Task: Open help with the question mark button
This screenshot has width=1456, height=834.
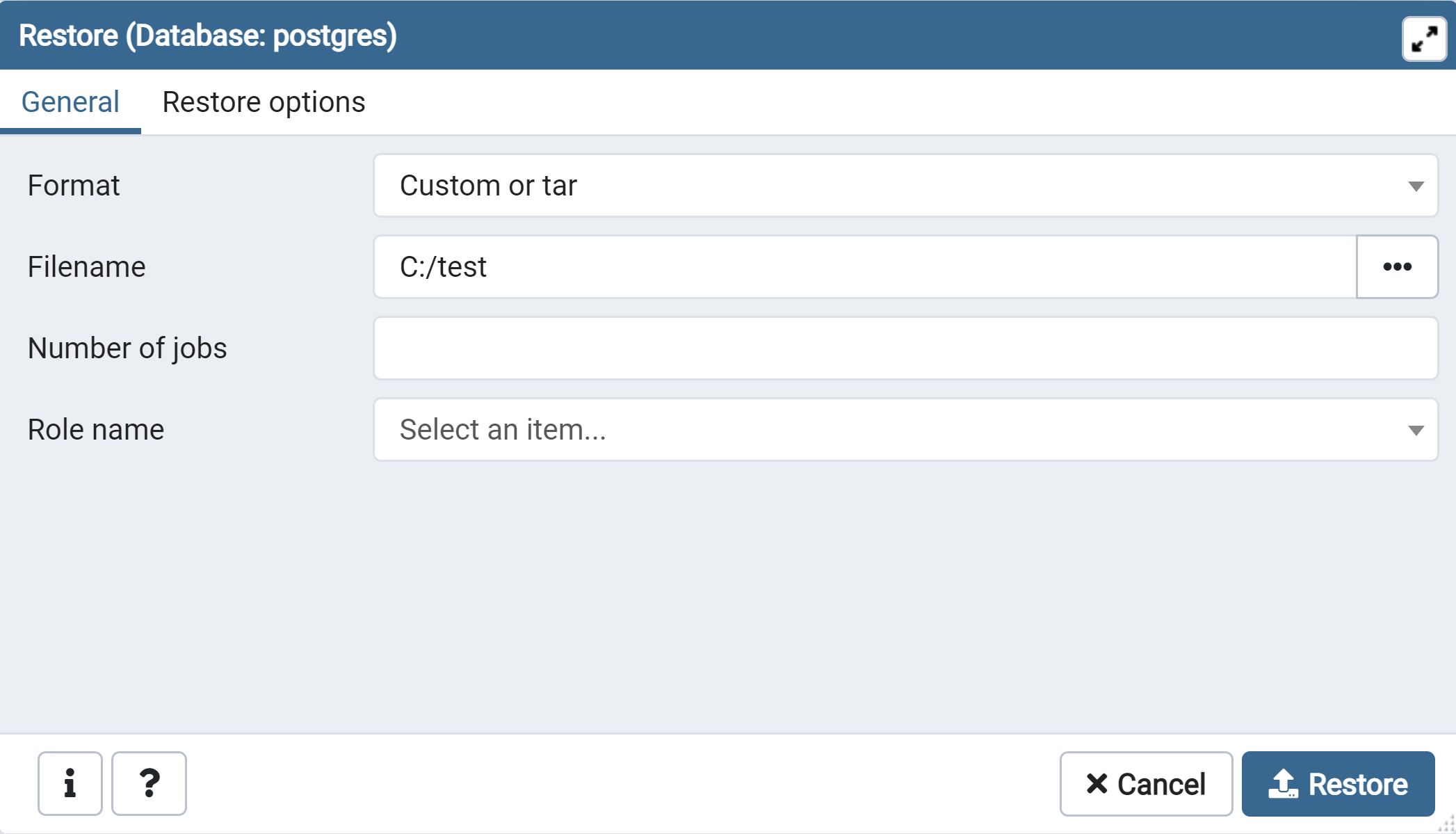Action: pos(149,783)
